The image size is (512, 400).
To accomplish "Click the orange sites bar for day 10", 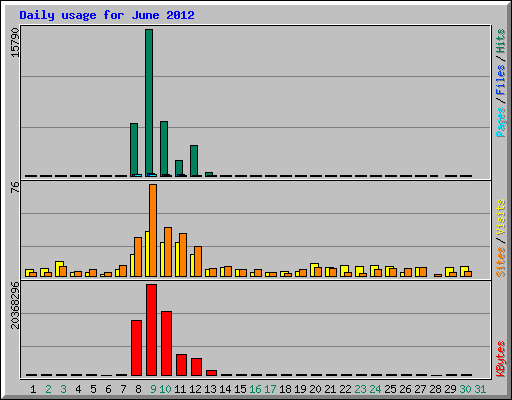I will [168, 252].
